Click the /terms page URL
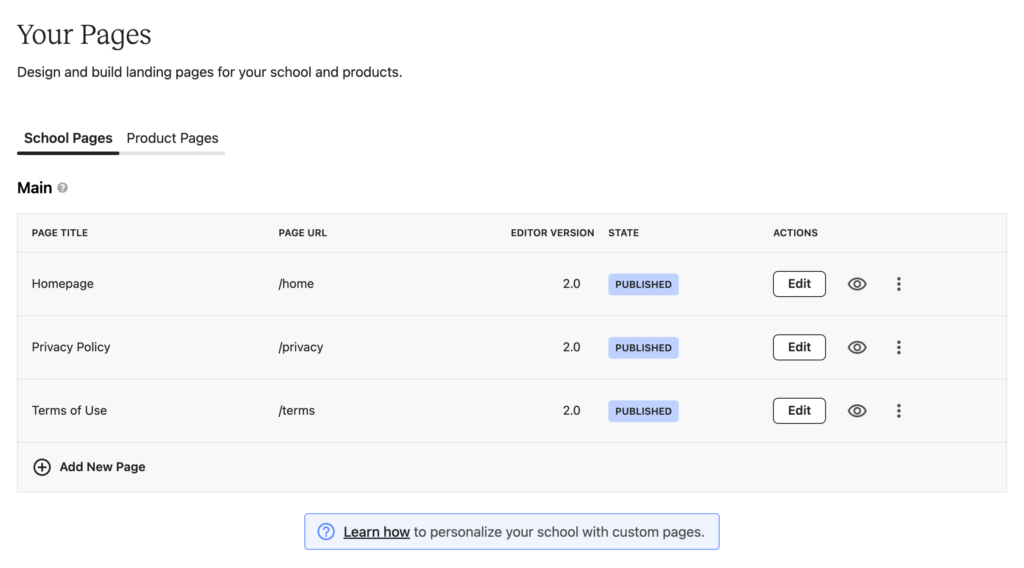Image resolution: width=1024 pixels, height=568 pixels. pyautogui.click(x=296, y=411)
